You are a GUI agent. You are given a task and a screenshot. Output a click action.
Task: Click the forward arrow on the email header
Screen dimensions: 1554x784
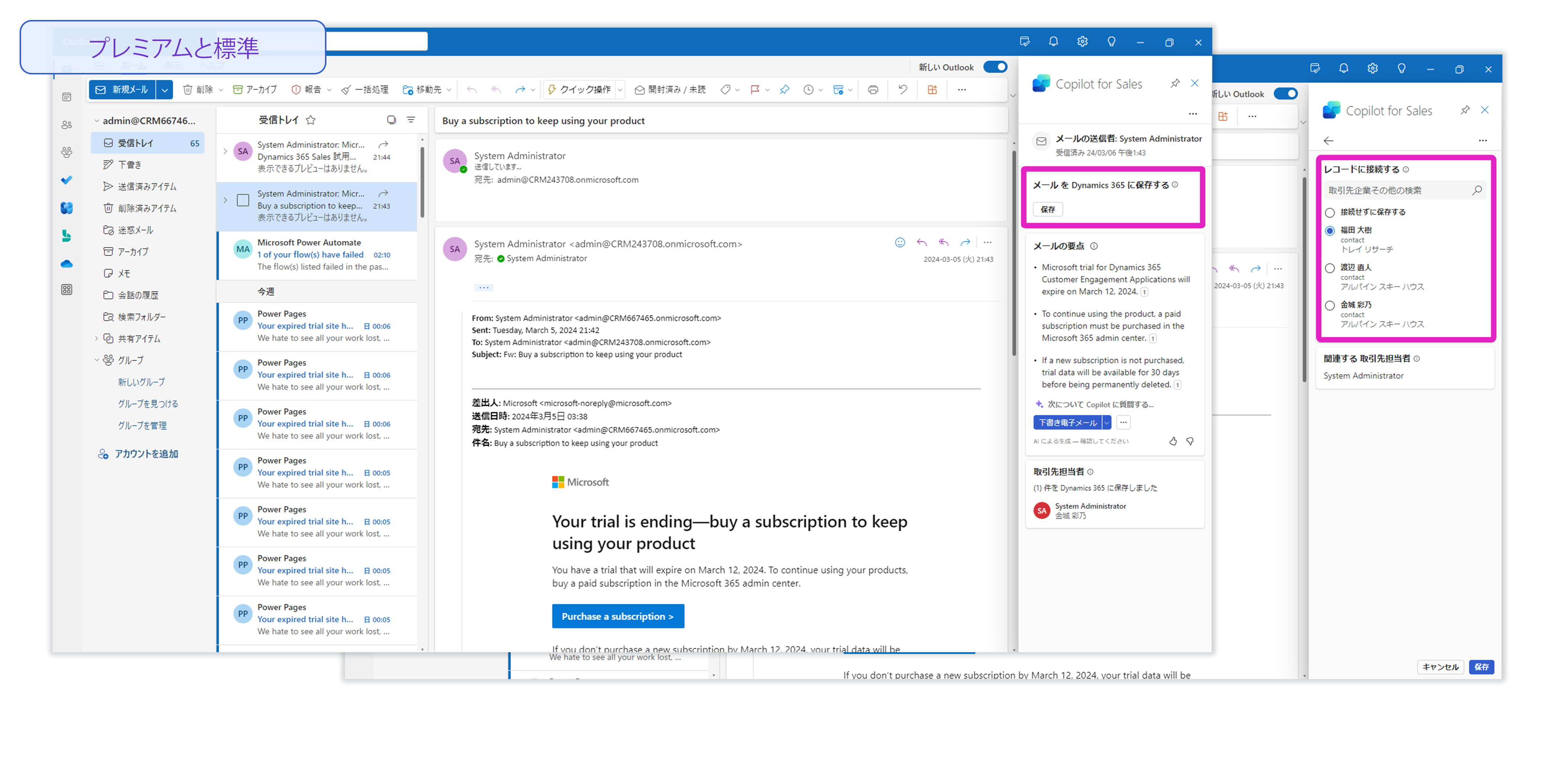965,242
